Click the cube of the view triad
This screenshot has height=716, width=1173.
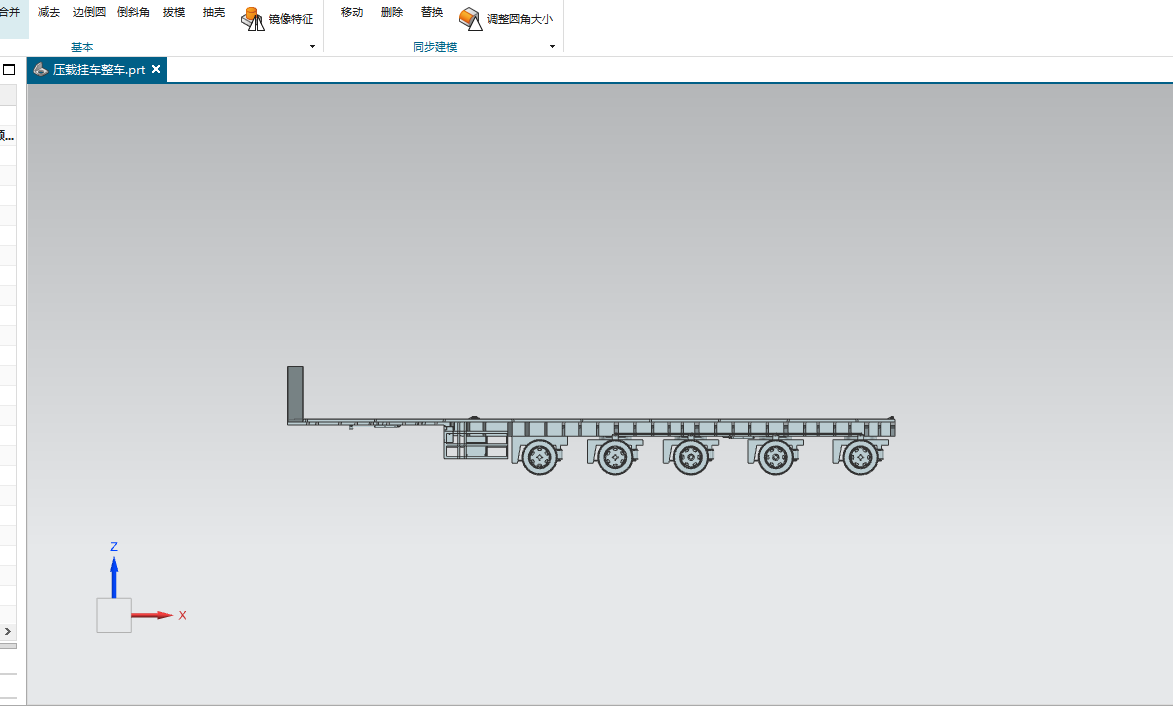[114, 615]
